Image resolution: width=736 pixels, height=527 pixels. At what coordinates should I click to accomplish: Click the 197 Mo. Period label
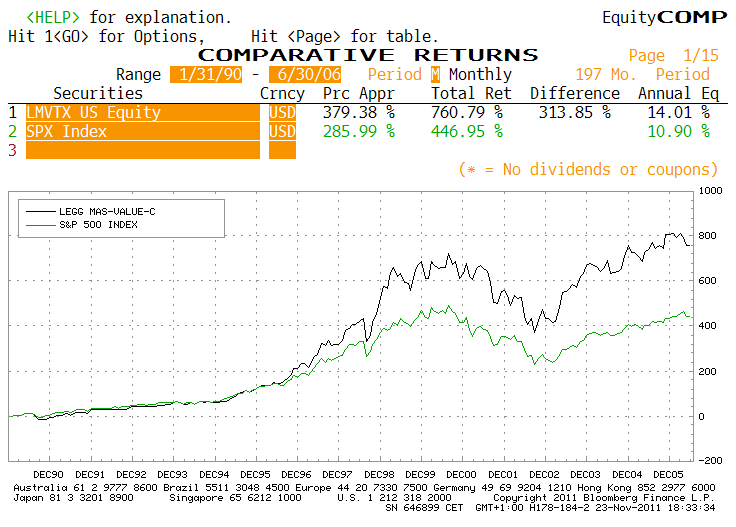point(643,75)
